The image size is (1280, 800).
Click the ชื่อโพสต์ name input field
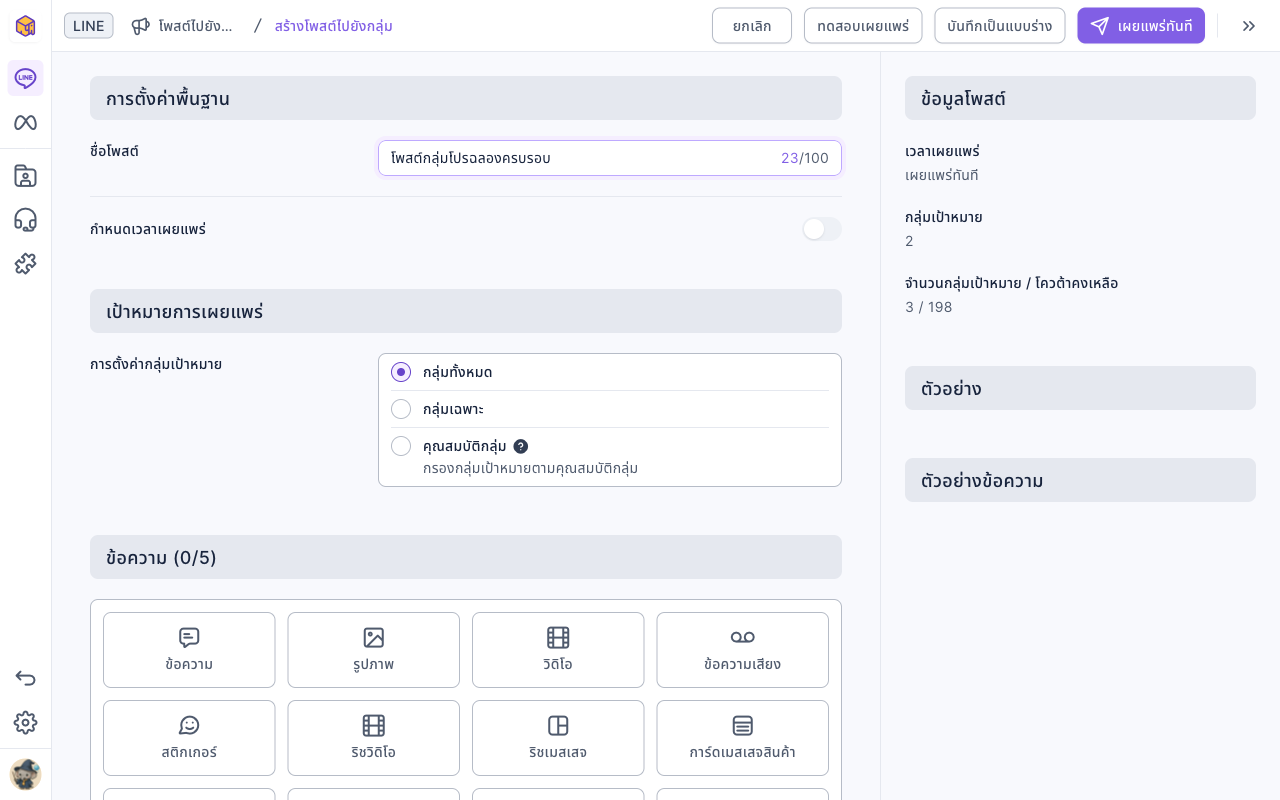click(610, 158)
